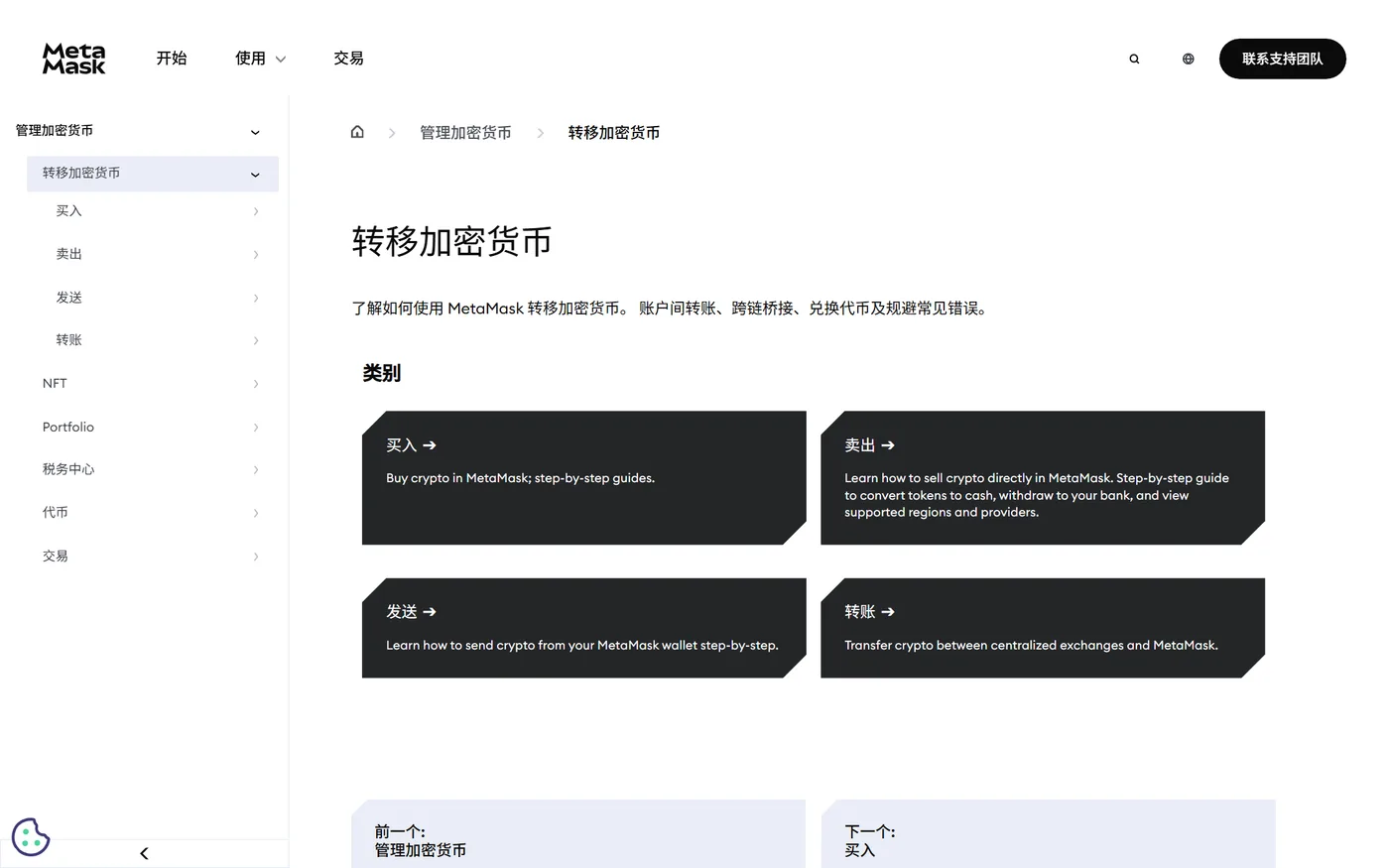
Task: Go to the 交易 header menu item
Action: (x=348, y=59)
